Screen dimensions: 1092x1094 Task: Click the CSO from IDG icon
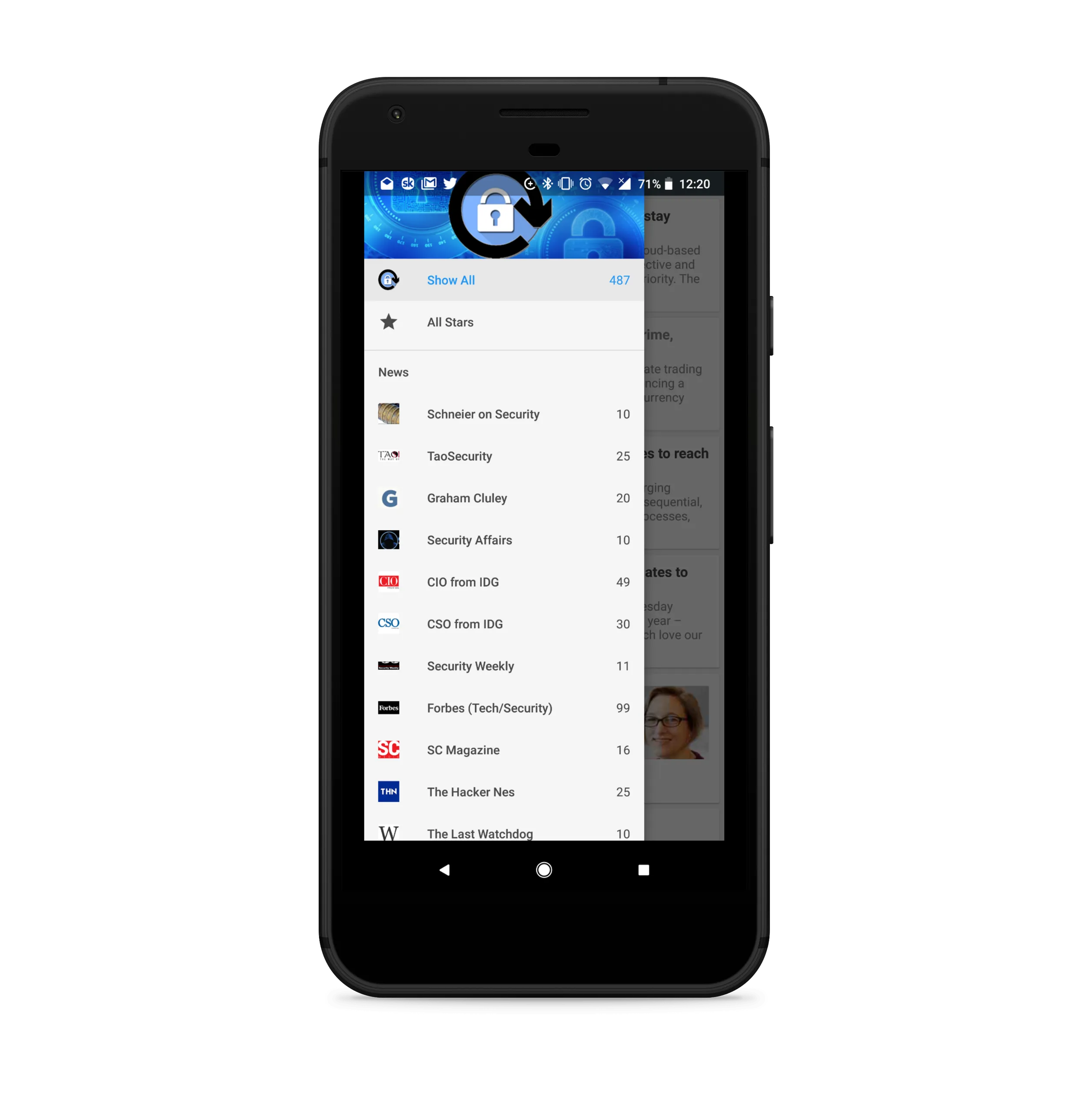point(389,623)
